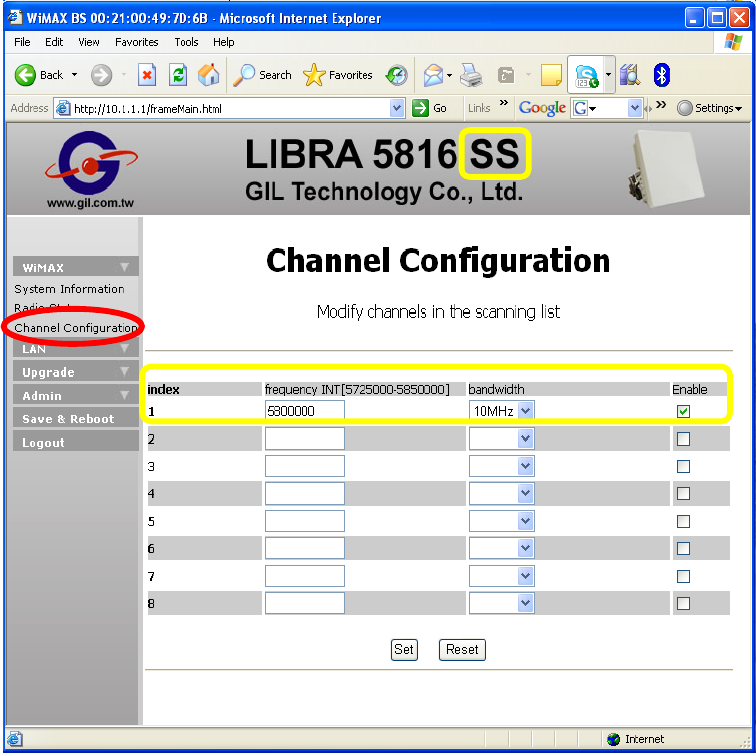Click the green Go arrow button
This screenshot has width=756, height=753.
[420, 108]
